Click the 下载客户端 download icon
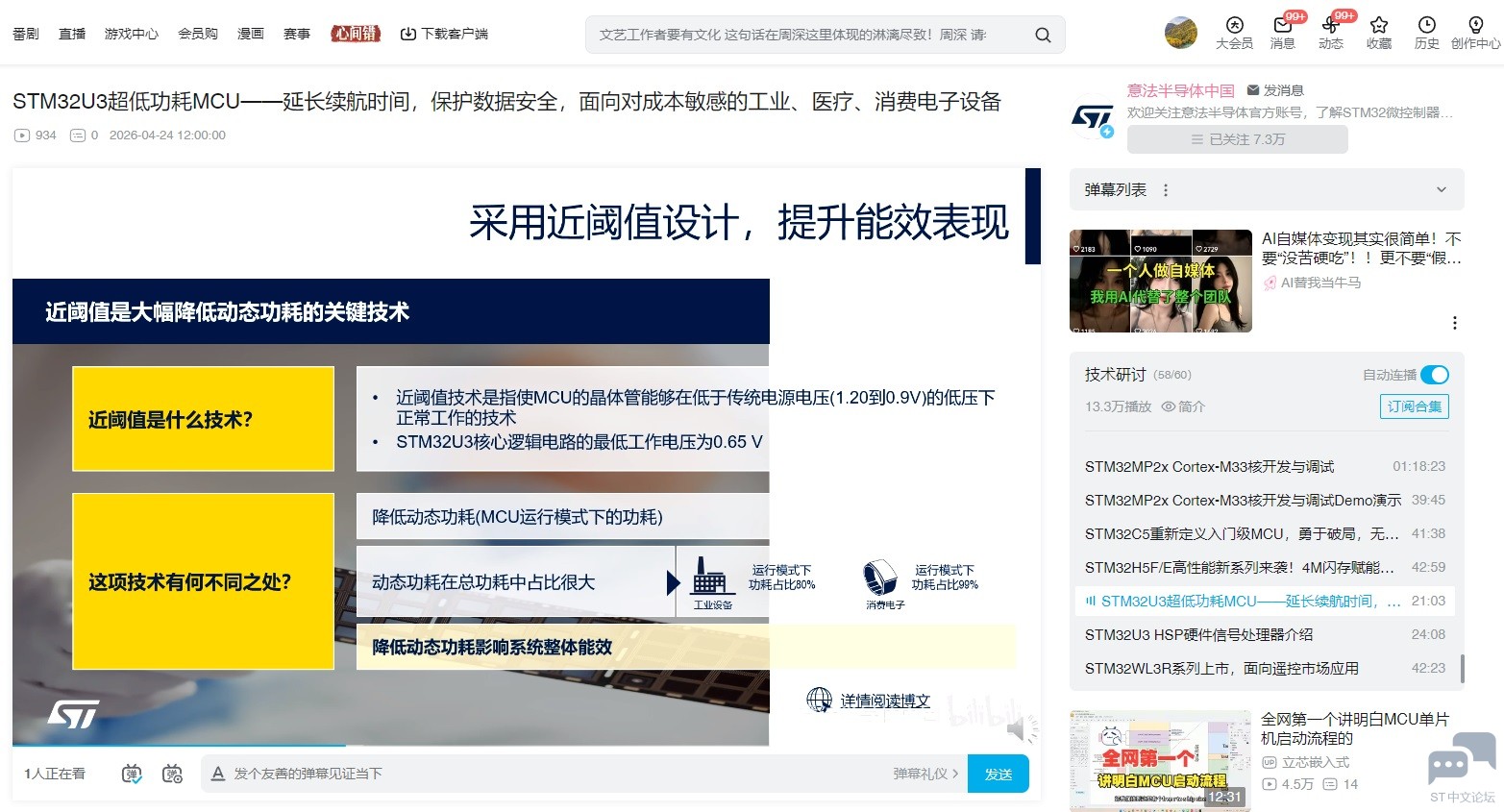This screenshot has height=812, width=1504. (408, 34)
